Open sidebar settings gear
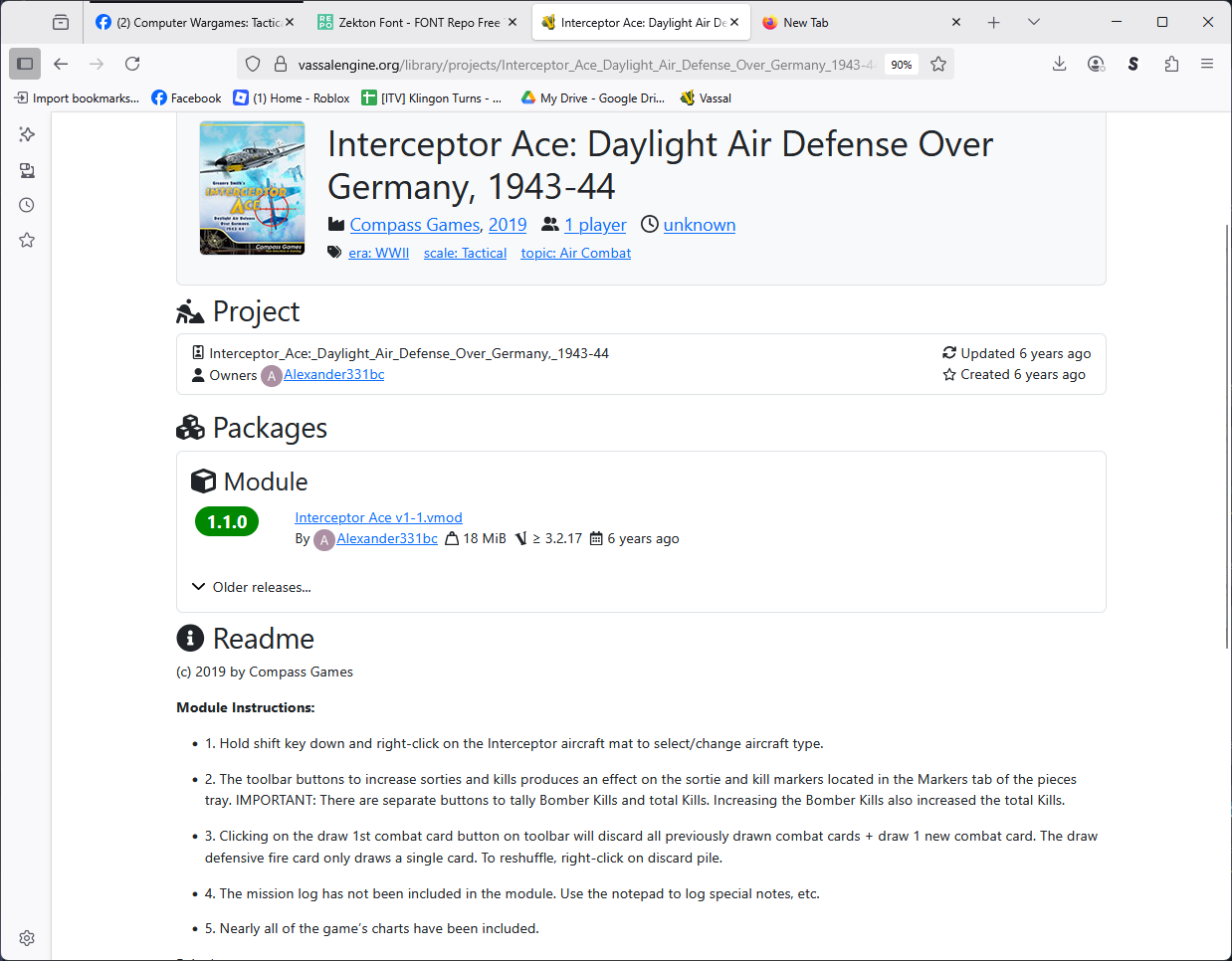Screen dimensions: 1232x961 pos(27,938)
